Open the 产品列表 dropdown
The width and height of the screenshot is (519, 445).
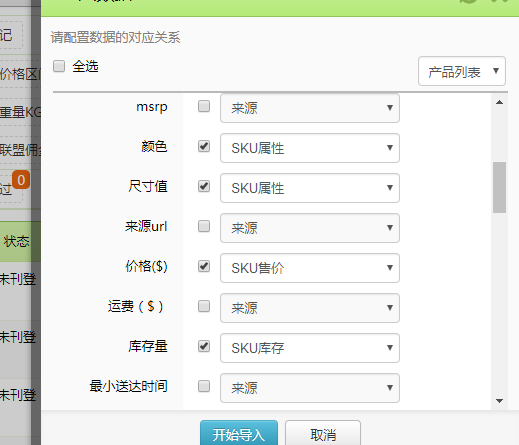(462, 71)
